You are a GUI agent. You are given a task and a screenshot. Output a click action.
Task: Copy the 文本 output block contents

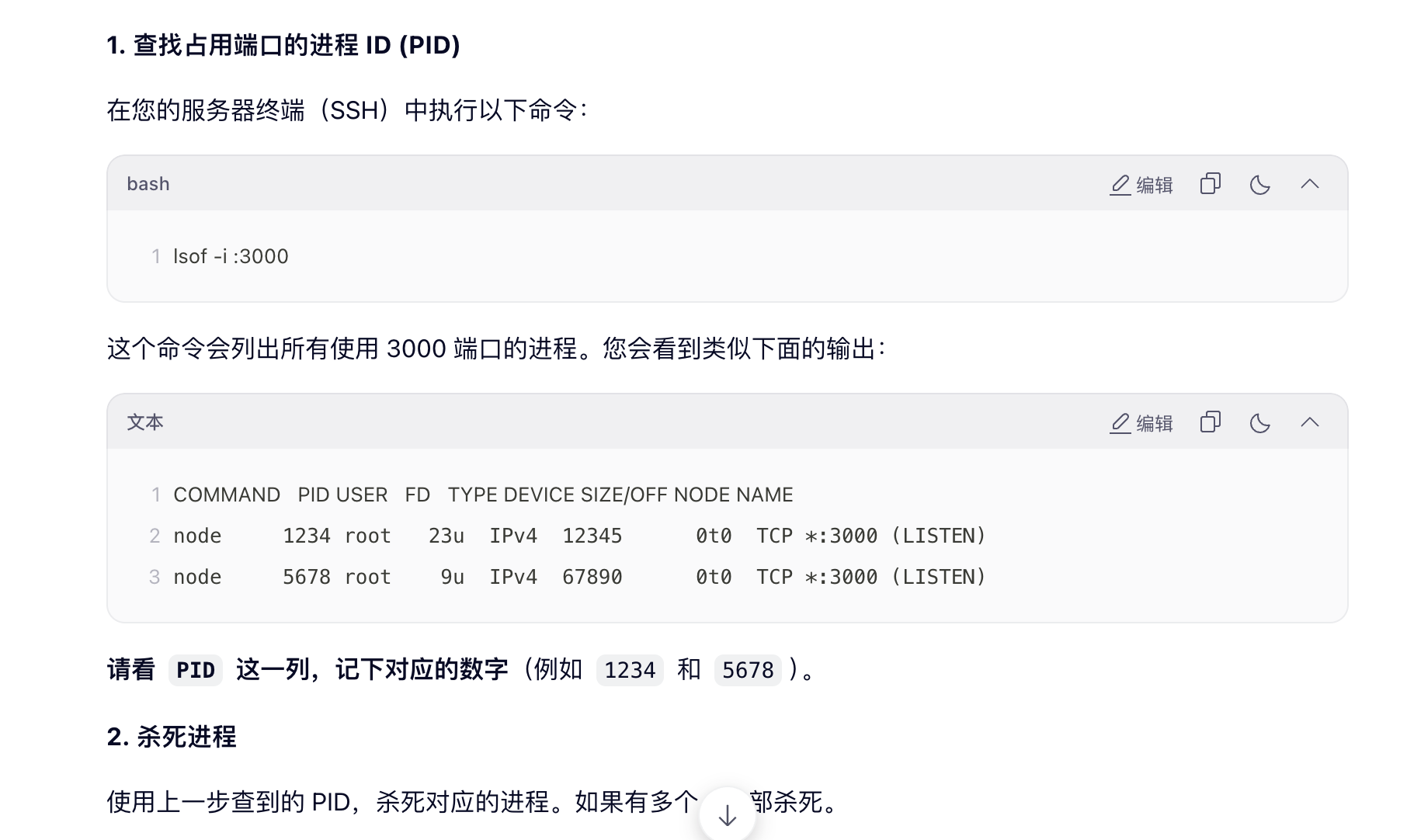[1210, 422]
